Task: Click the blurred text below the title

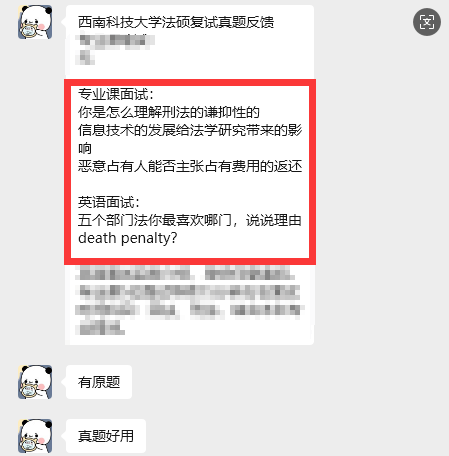Action: [115, 49]
